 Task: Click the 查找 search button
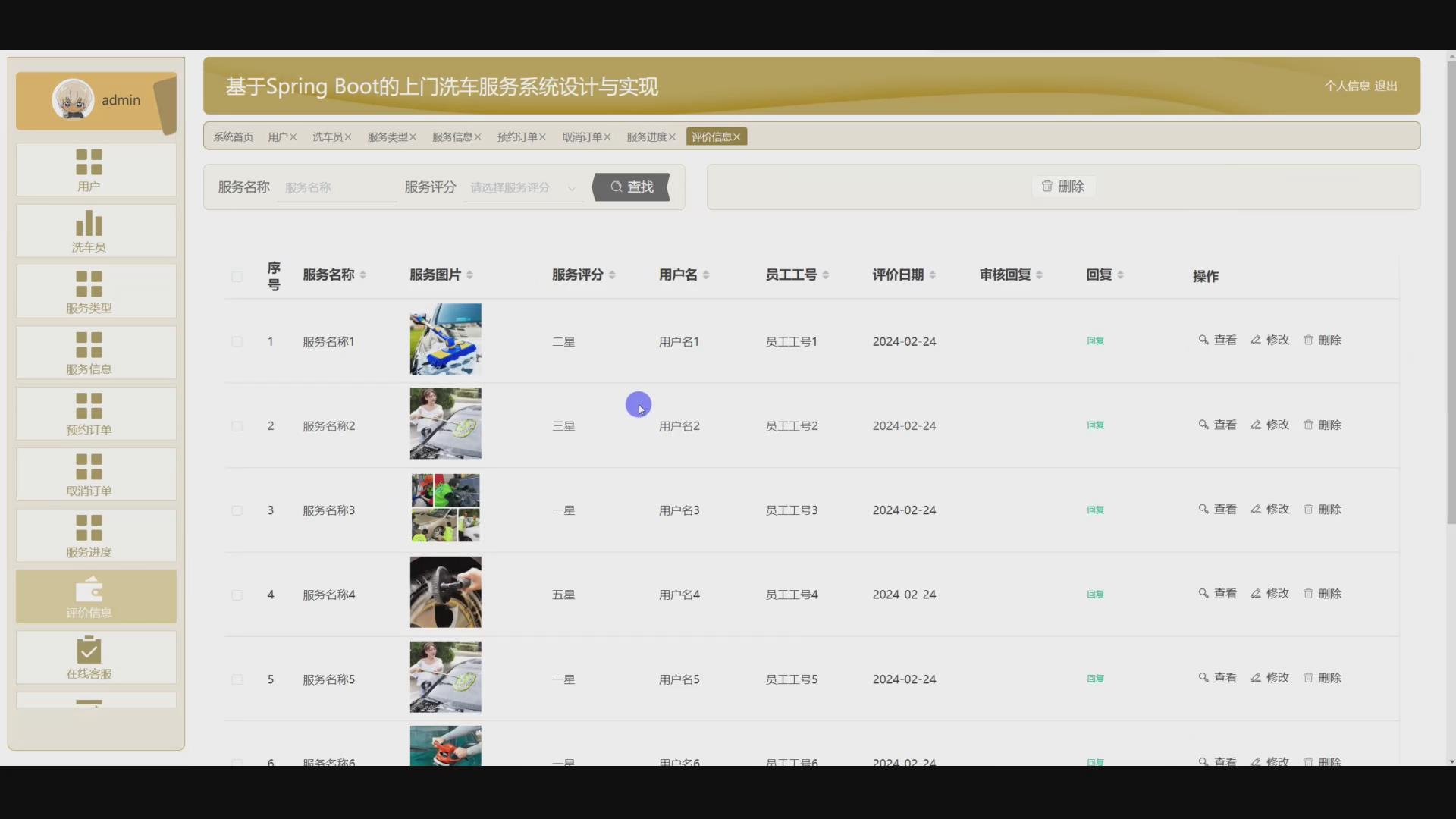pos(632,187)
